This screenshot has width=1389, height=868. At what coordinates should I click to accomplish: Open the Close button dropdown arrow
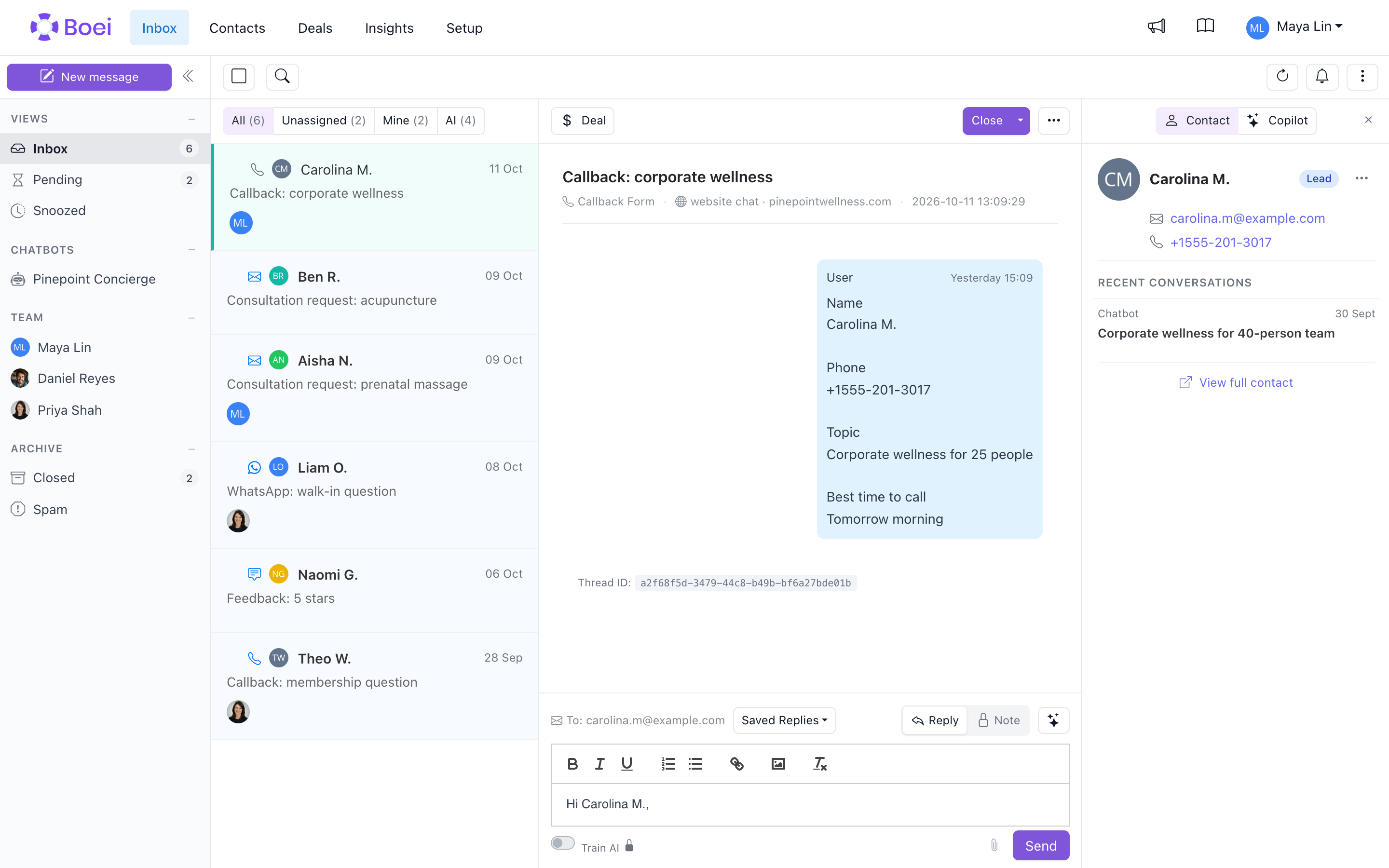[1020, 121]
